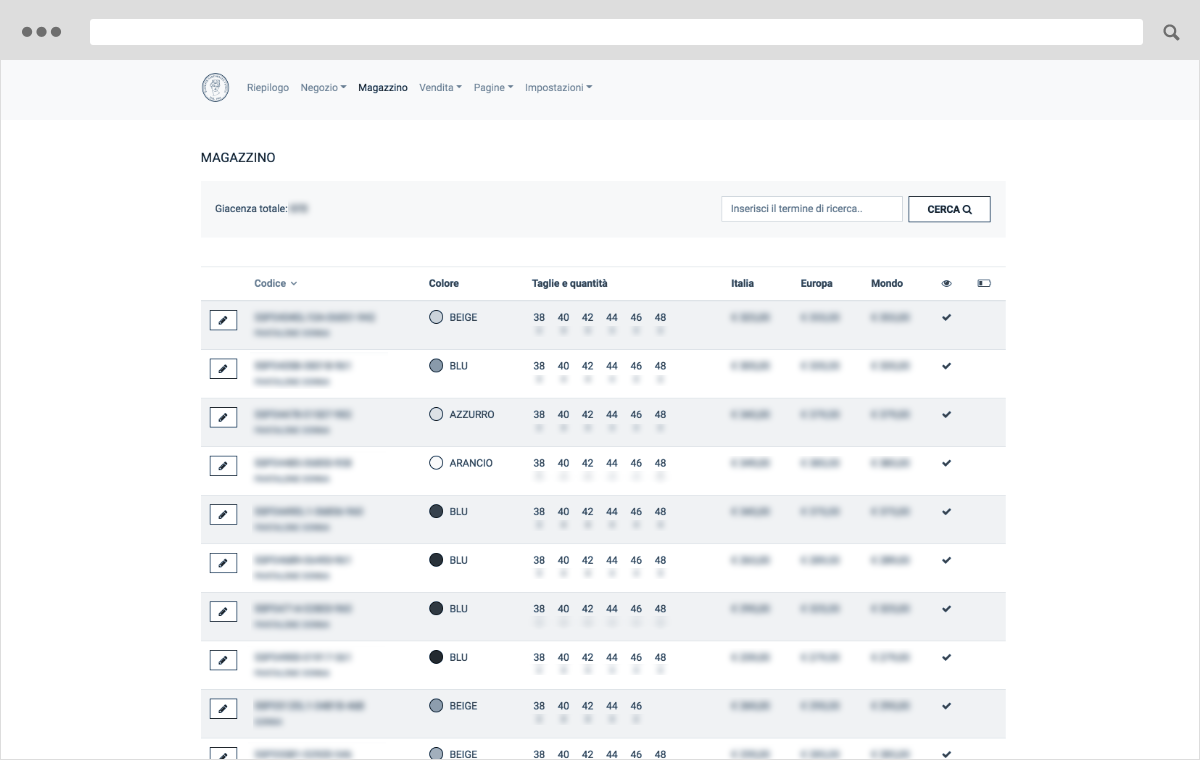Focus the search term input field

[x=811, y=209]
